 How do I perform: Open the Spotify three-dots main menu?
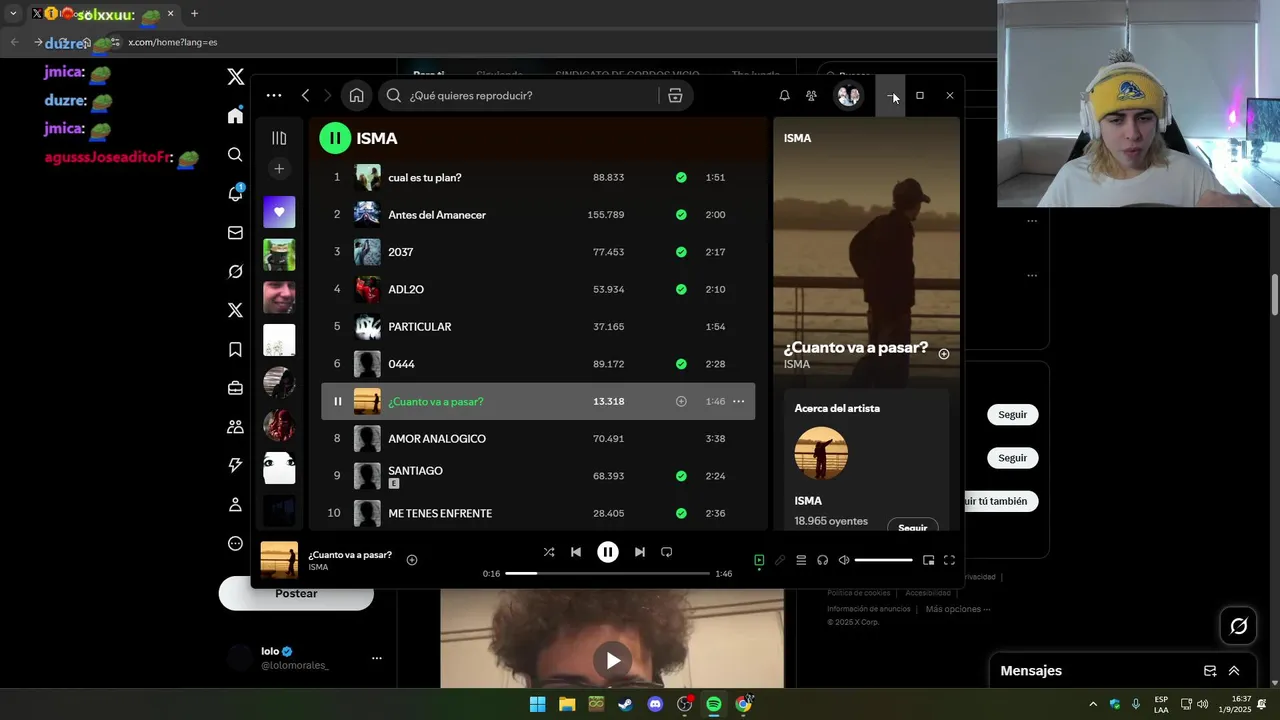coord(274,96)
